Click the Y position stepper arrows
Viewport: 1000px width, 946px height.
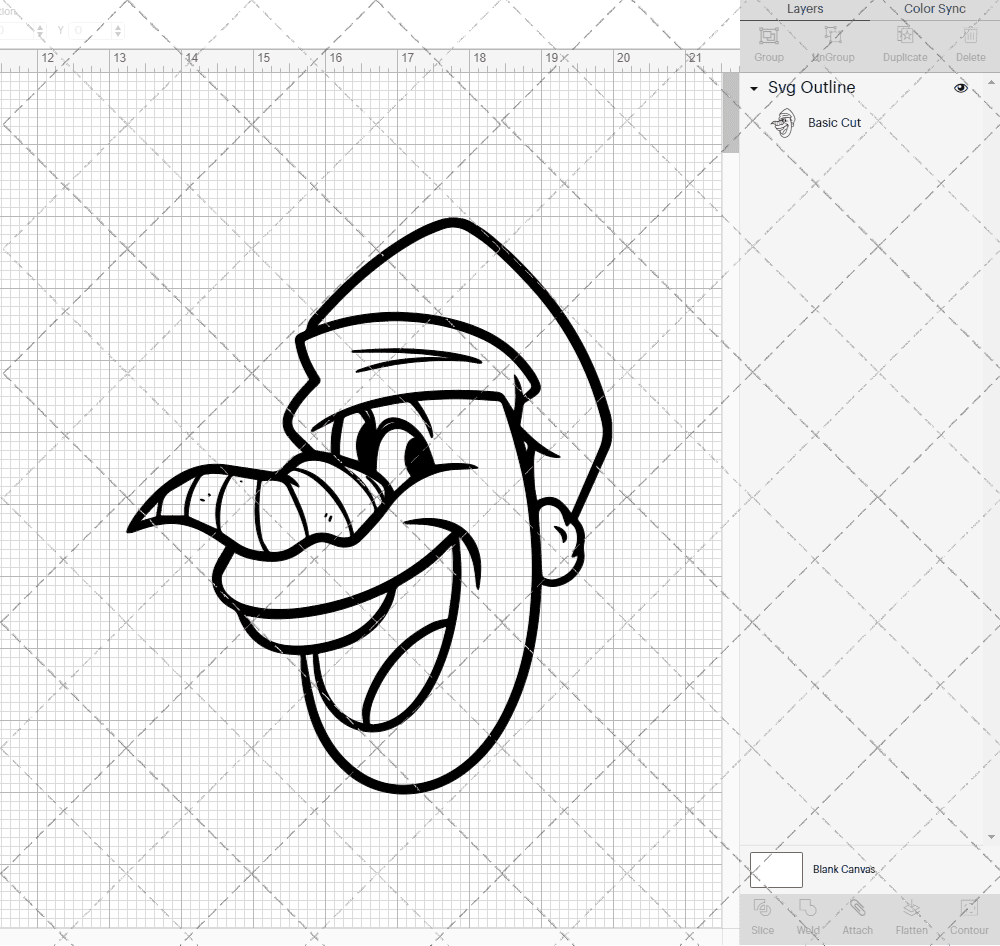[x=118, y=31]
